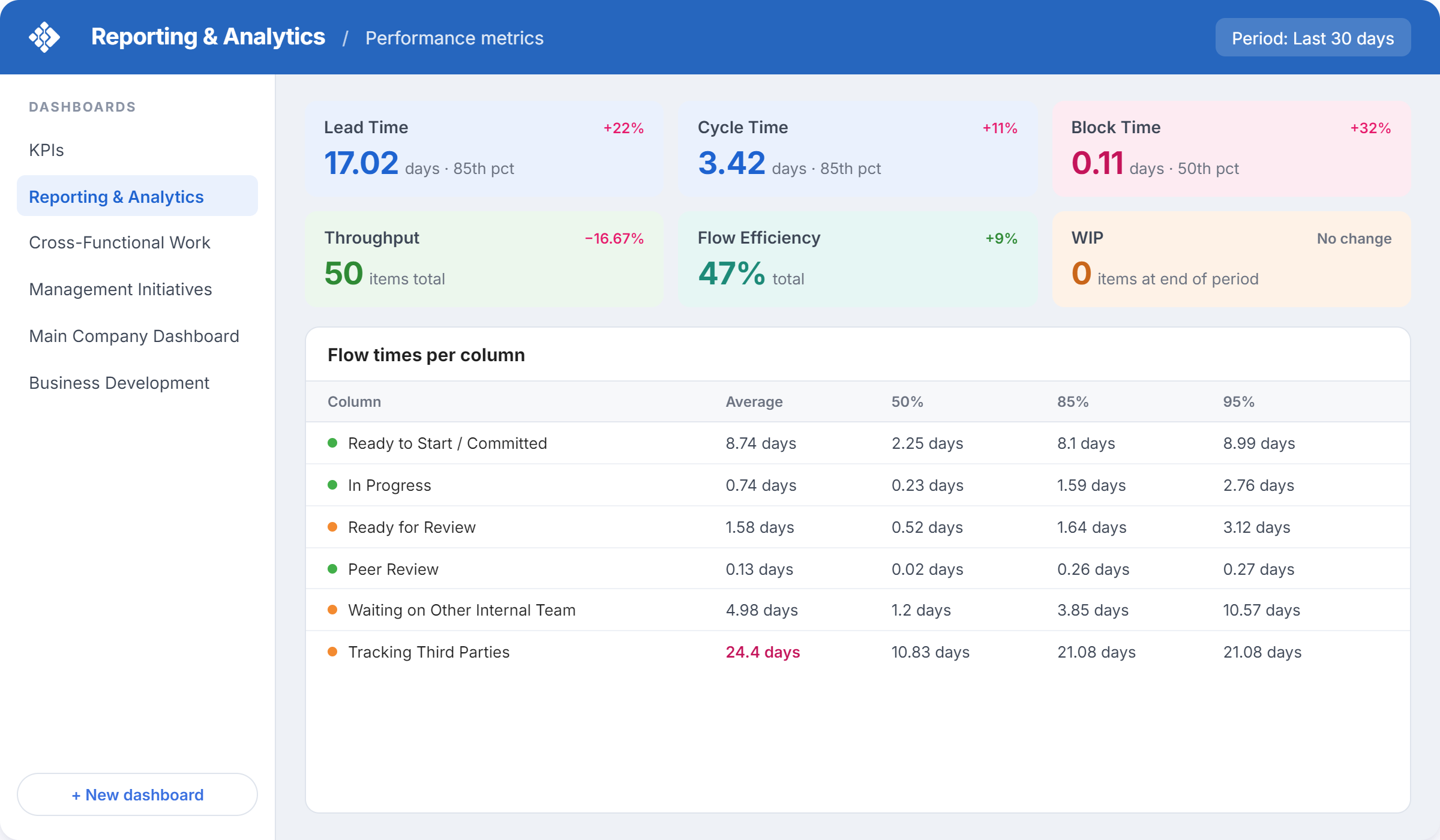The height and width of the screenshot is (840, 1440).
Task: Click the green dot beside In Progress
Action: [x=332, y=485]
